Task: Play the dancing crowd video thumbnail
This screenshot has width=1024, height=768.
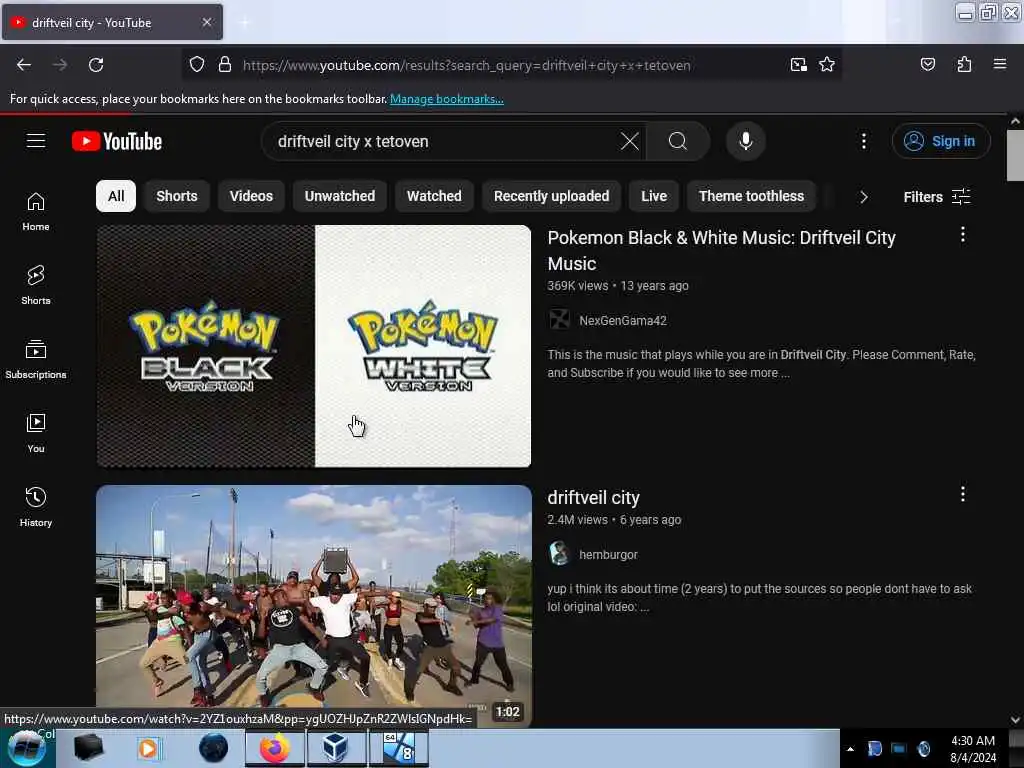Action: [313, 604]
